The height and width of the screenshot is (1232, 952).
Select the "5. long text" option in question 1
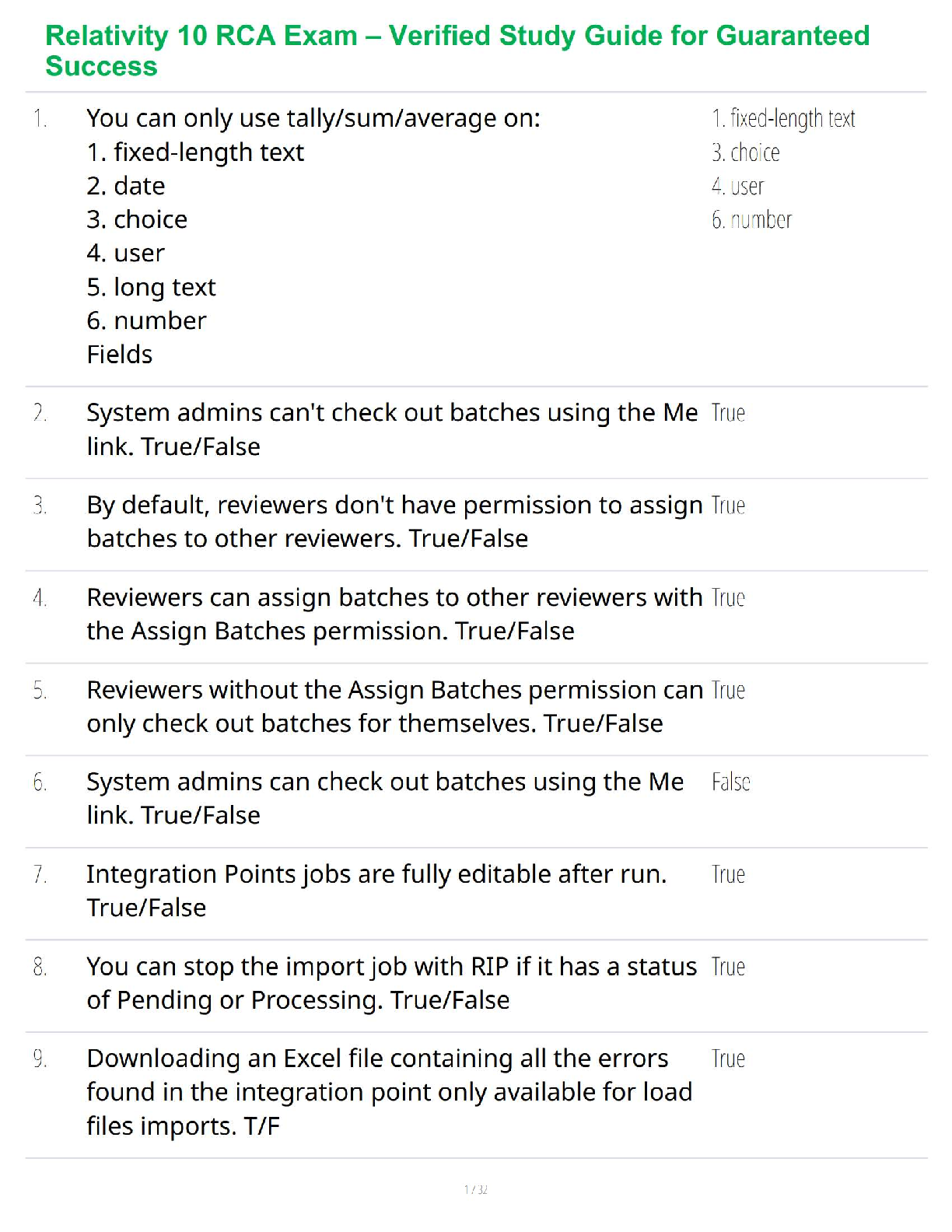tap(151, 287)
